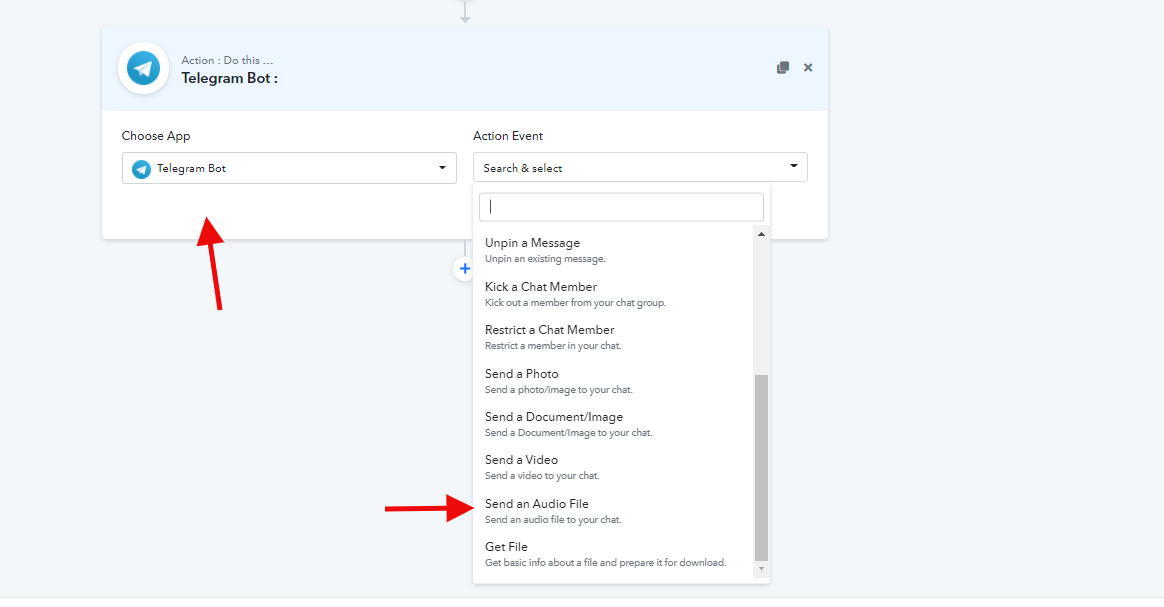Screen dimensions: 1164x607
Task: Click the dropdown list scroll-down arrow
Action: 761,569
